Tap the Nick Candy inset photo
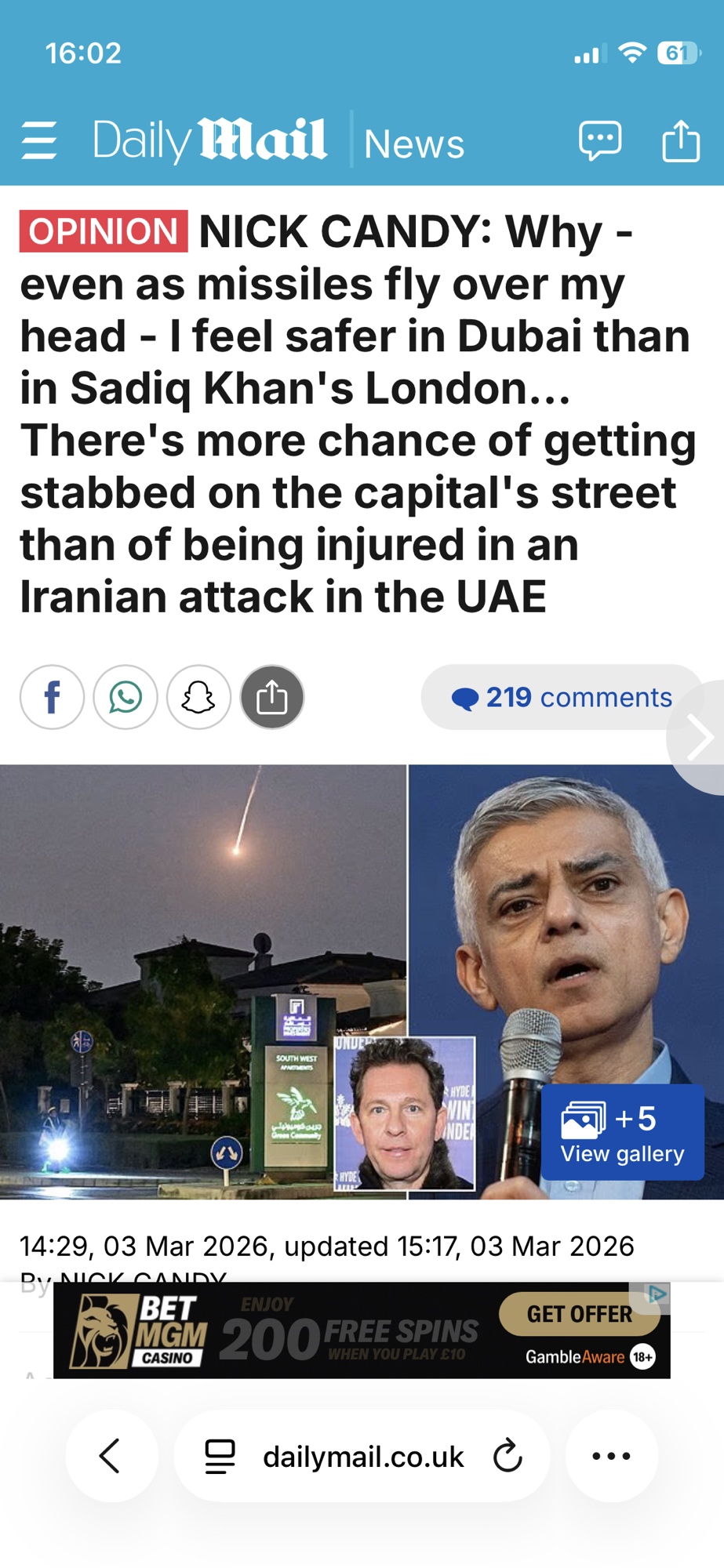The width and height of the screenshot is (724, 1568). click(405, 1114)
